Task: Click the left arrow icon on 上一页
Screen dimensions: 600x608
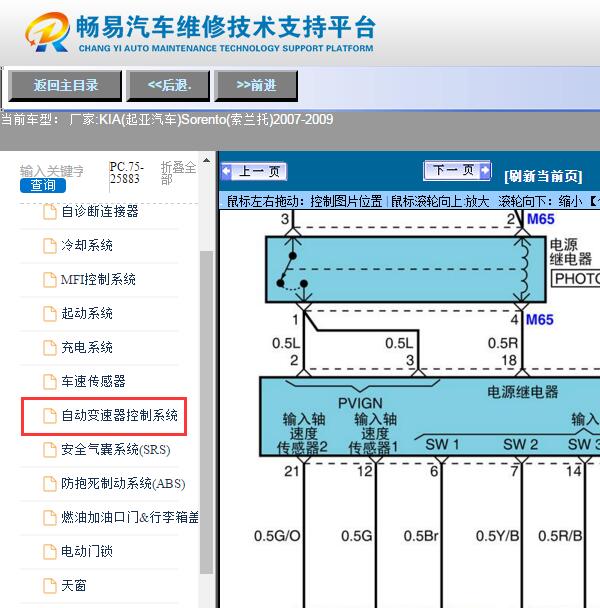Action: [x=227, y=171]
